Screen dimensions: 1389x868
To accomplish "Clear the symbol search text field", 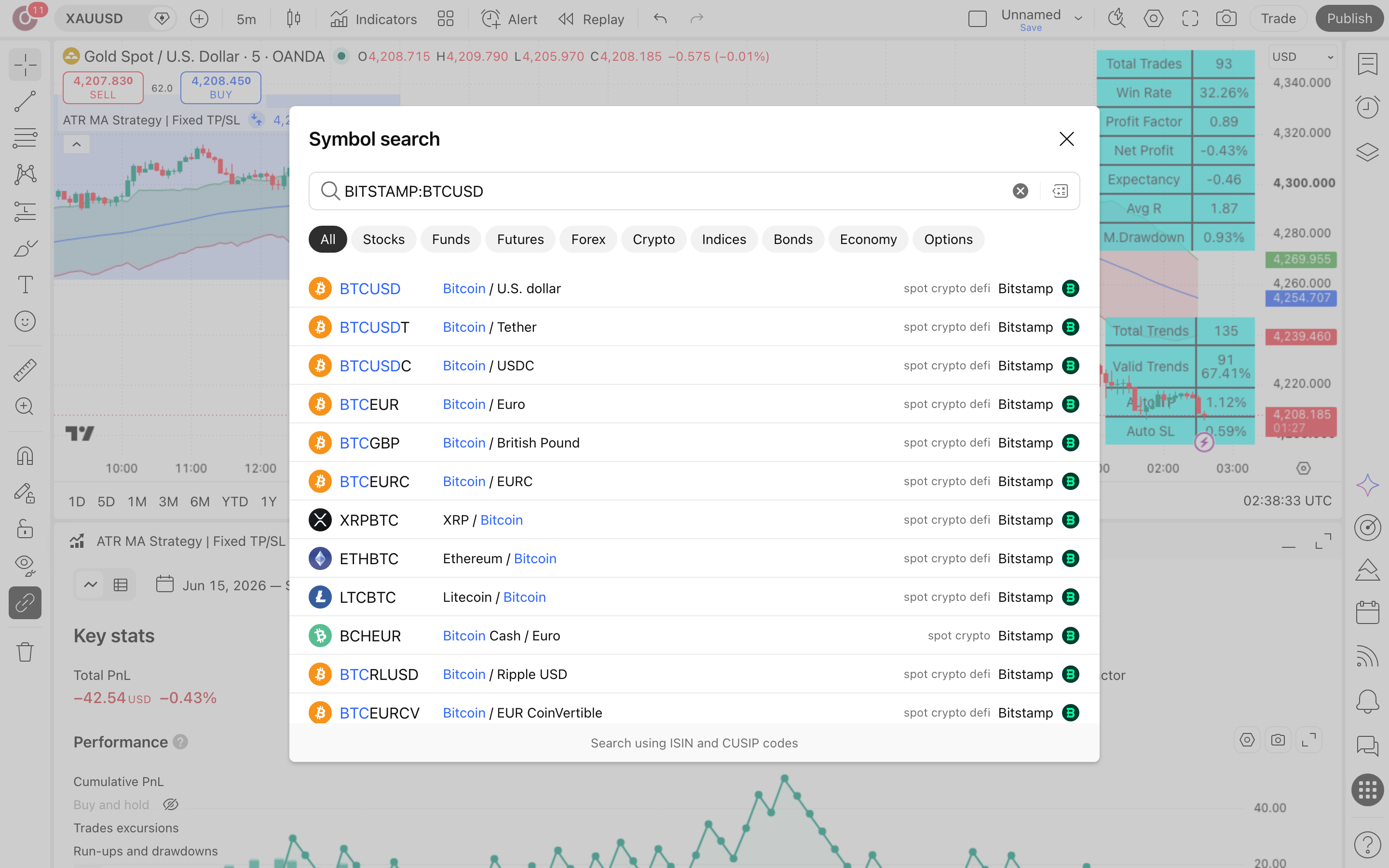I will [1020, 191].
